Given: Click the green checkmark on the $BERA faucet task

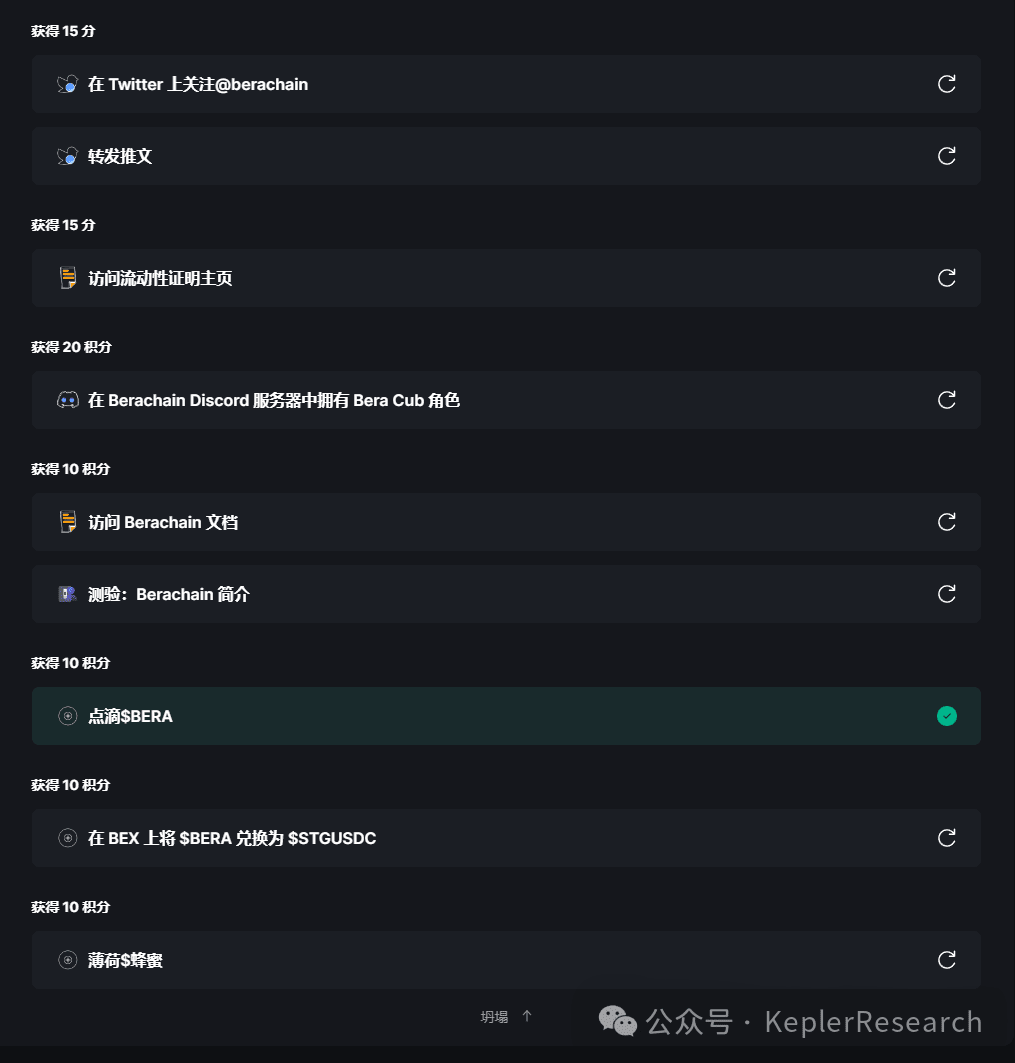Looking at the screenshot, I should point(946,716).
